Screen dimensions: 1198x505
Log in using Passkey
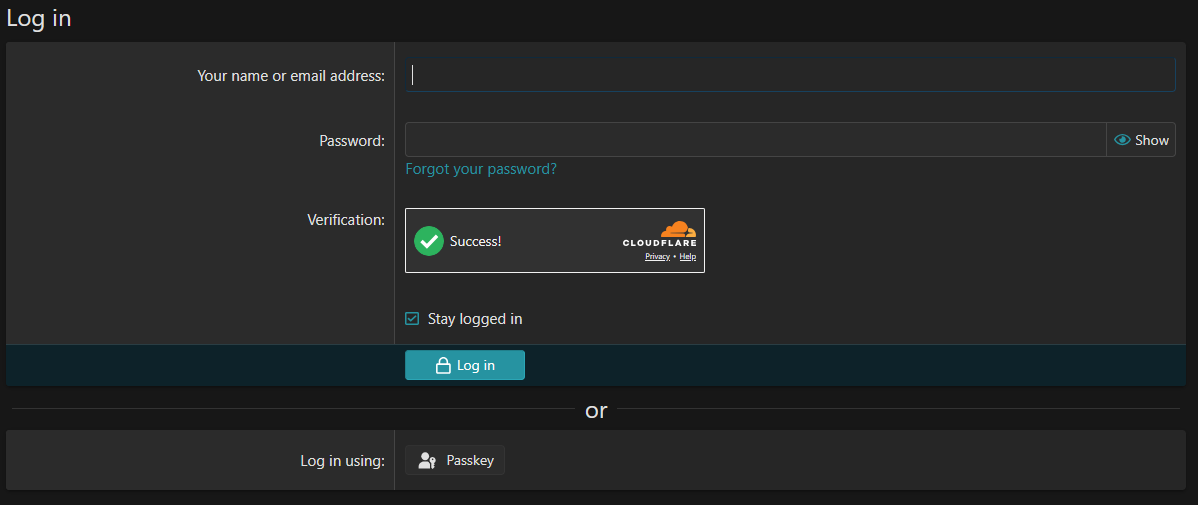tap(455, 461)
